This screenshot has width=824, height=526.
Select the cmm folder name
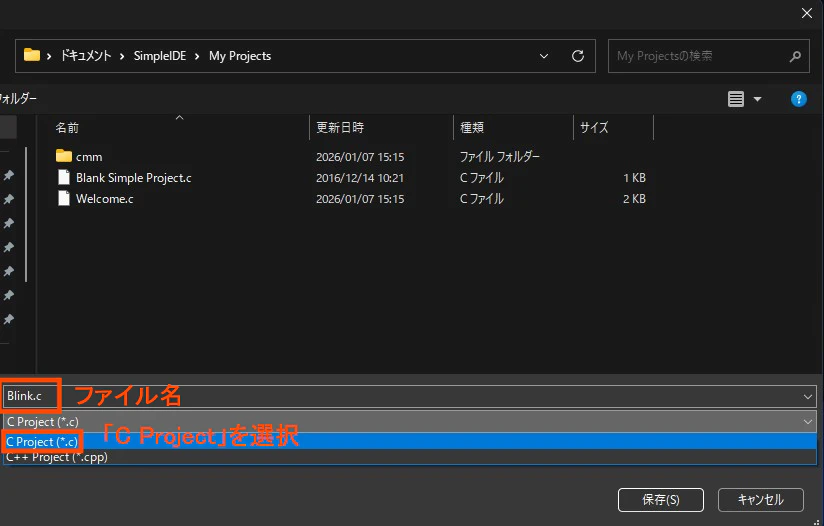coord(89,157)
